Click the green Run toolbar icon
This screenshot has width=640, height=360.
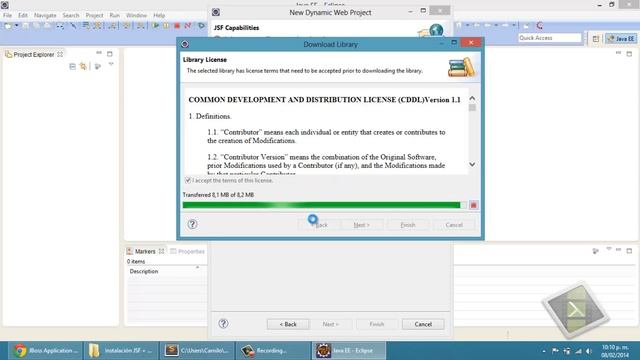pyautogui.click(x=156, y=26)
